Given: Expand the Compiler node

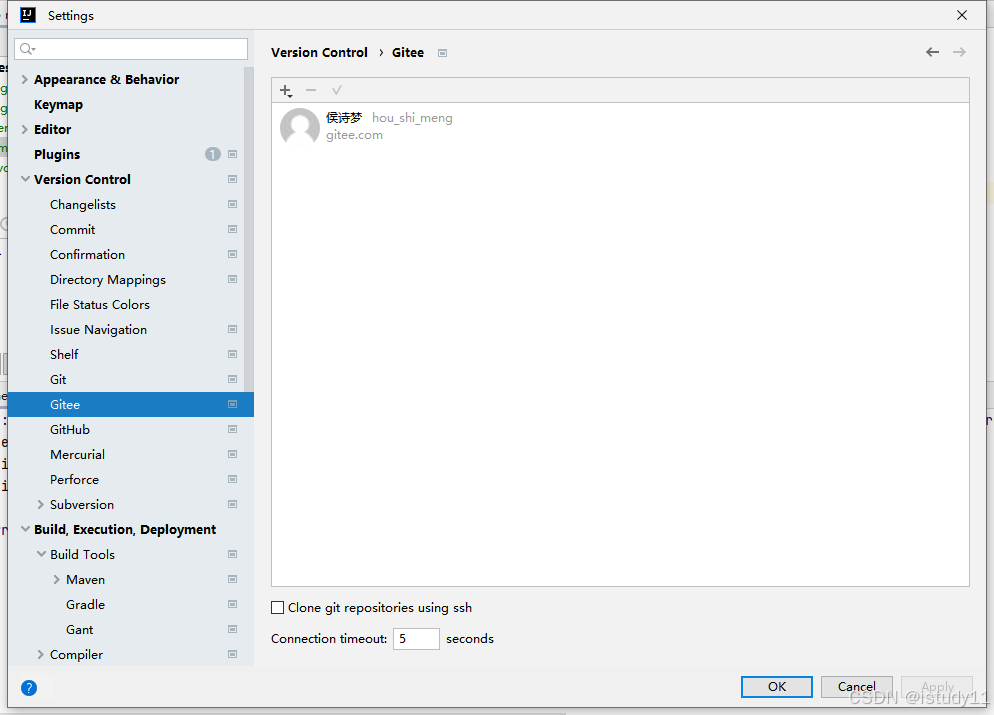Looking at the screenshot, I should tap(41, 654).
